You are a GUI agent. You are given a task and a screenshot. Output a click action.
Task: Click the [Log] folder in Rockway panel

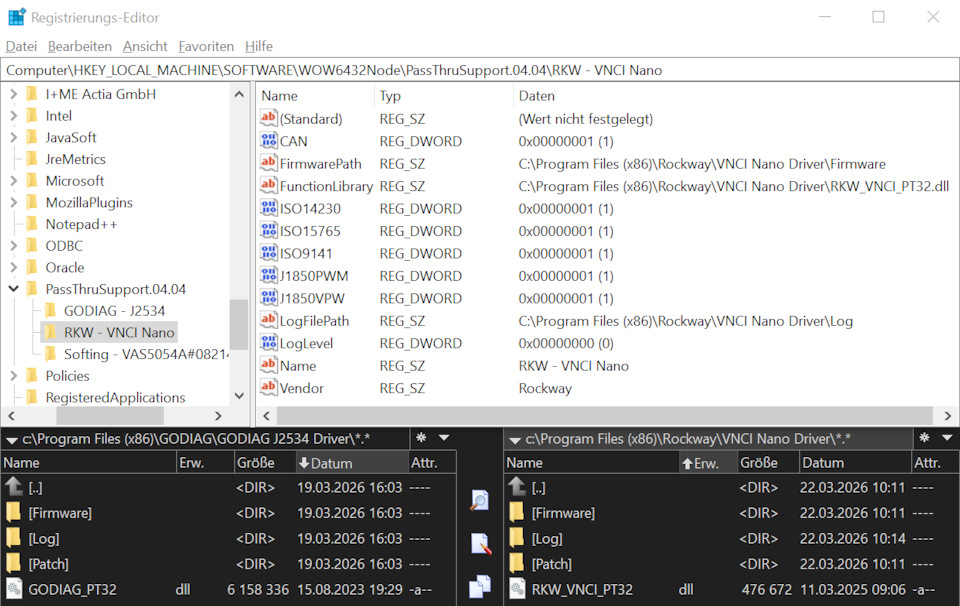(547, 538)
